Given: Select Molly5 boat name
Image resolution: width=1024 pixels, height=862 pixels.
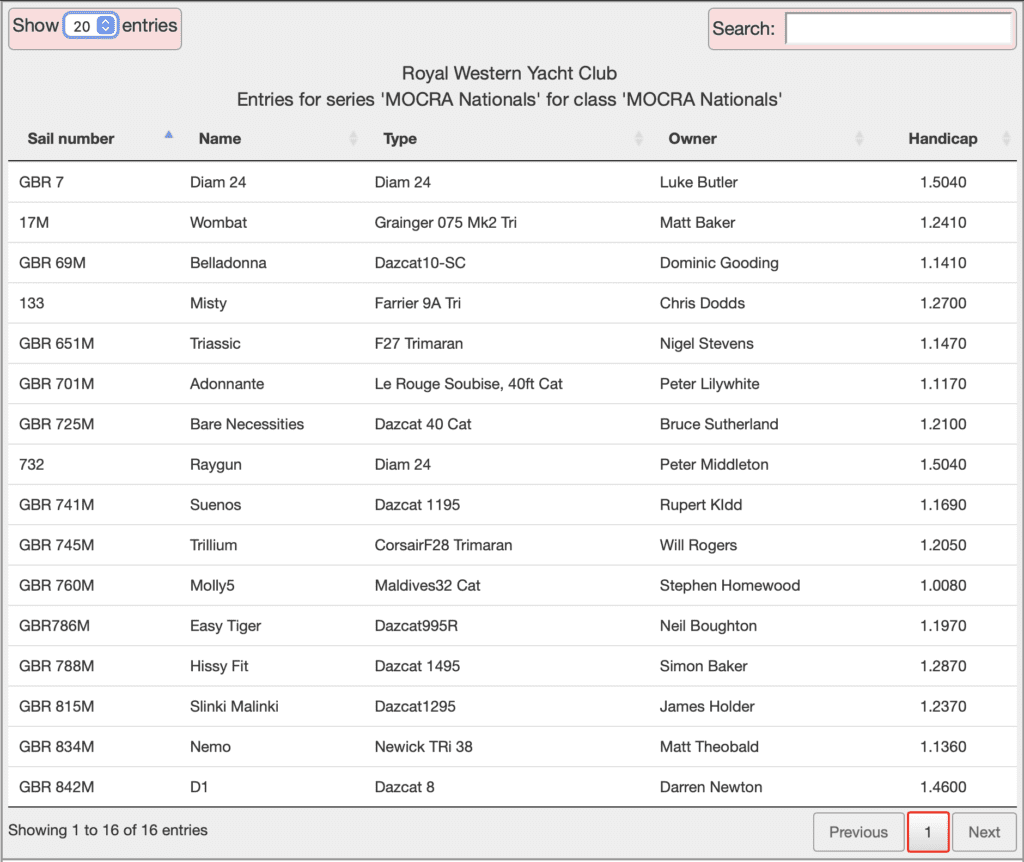Looking at the screenshot, I should [x=212, y=586].
